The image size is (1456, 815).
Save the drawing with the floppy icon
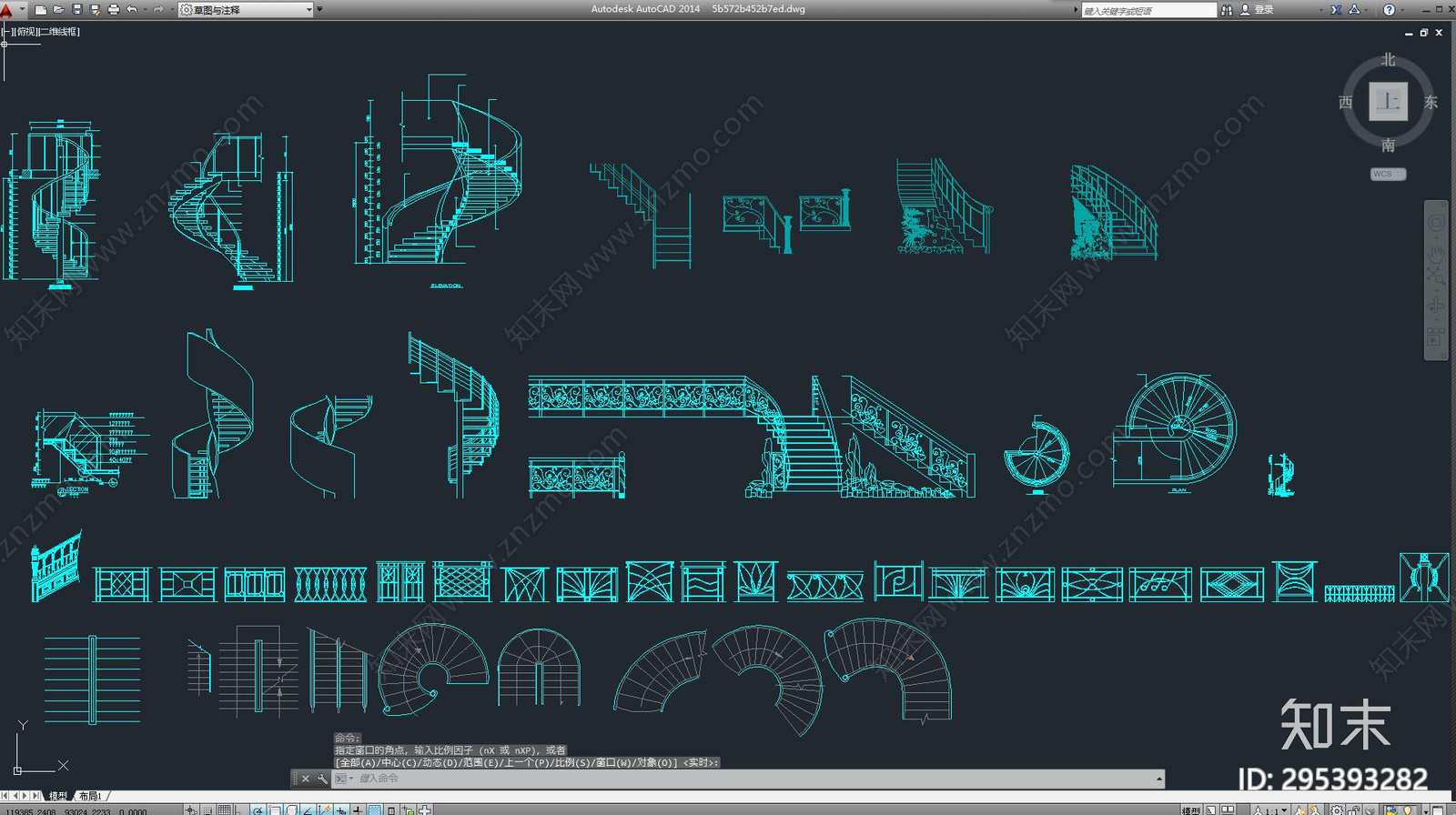point(76,10)
